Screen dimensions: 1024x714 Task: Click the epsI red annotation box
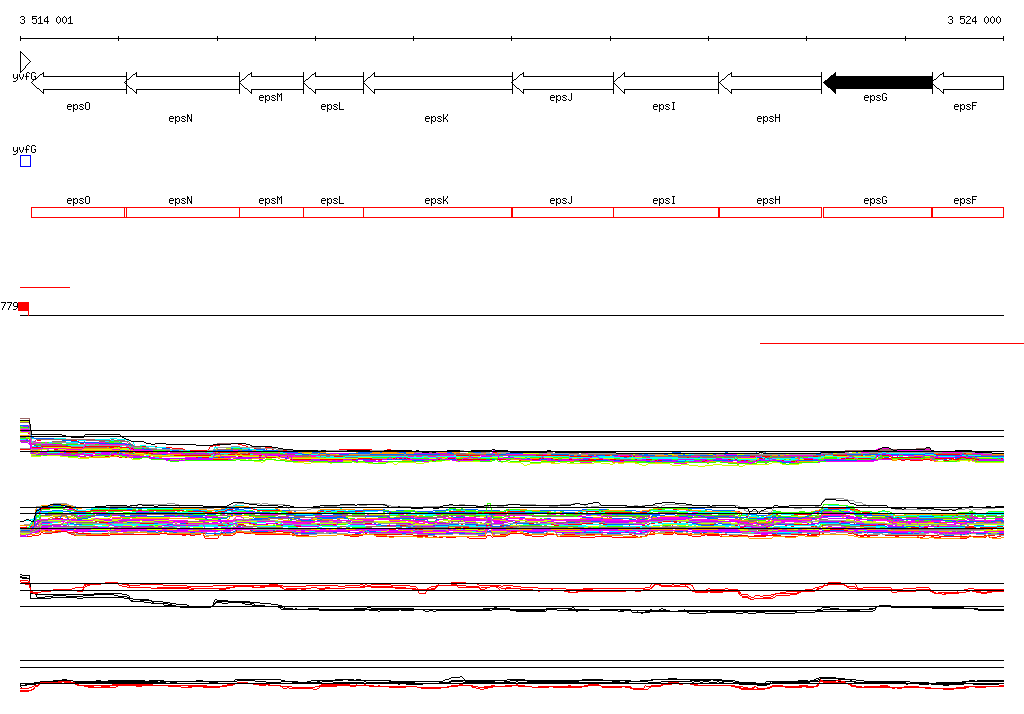[666, 212]
